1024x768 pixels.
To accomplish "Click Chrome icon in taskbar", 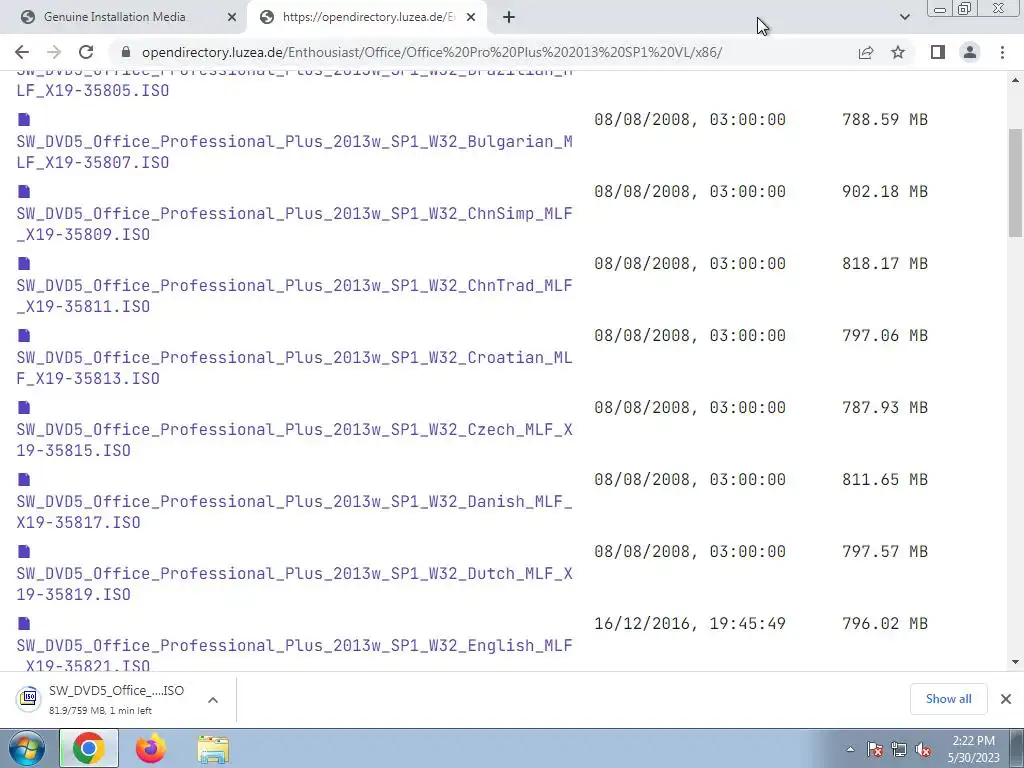I will (x=89, y=748).
